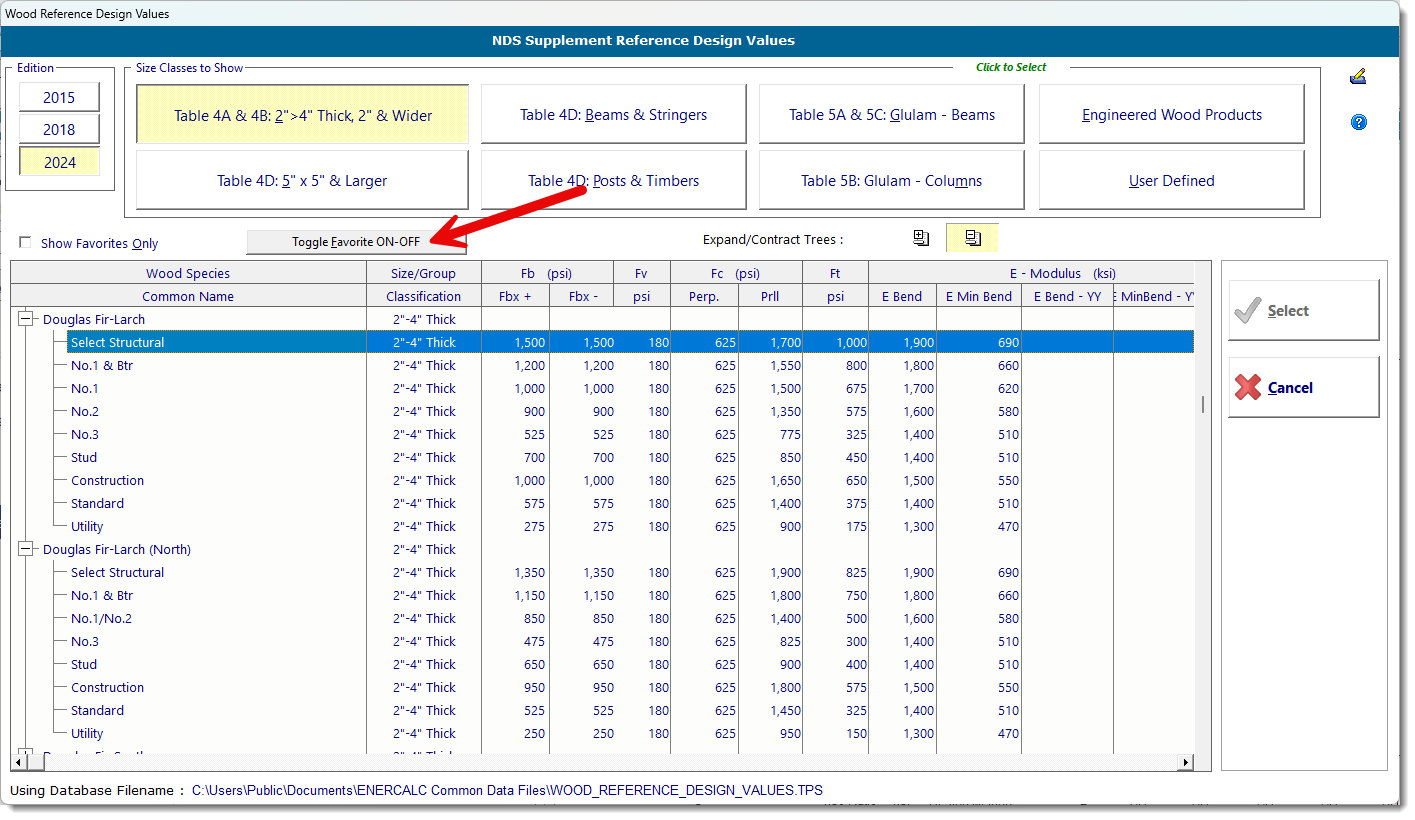Click the horizontal scrollbar left arrow
Screen dimensions: 1415x820
click(18, 762)
